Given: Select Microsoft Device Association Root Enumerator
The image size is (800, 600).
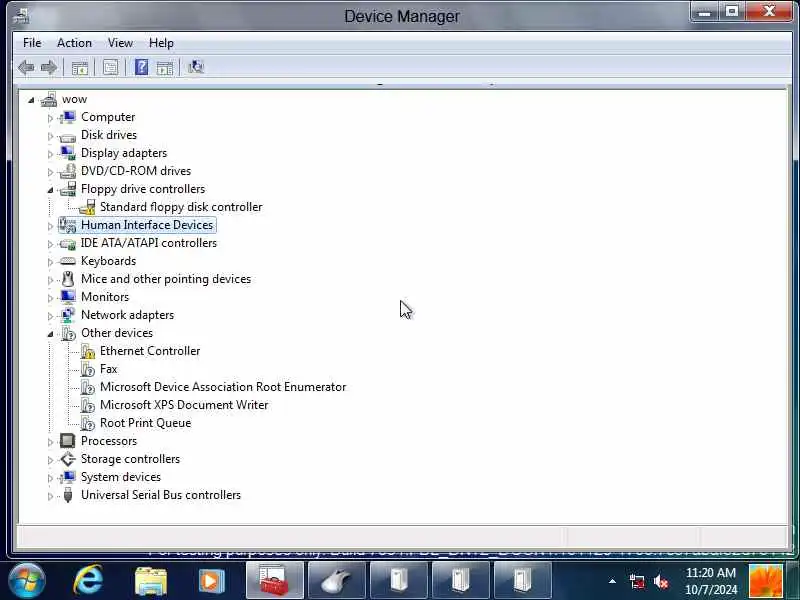Looking at the screenshot, I should pyautogui.click(x=223, y=387).
